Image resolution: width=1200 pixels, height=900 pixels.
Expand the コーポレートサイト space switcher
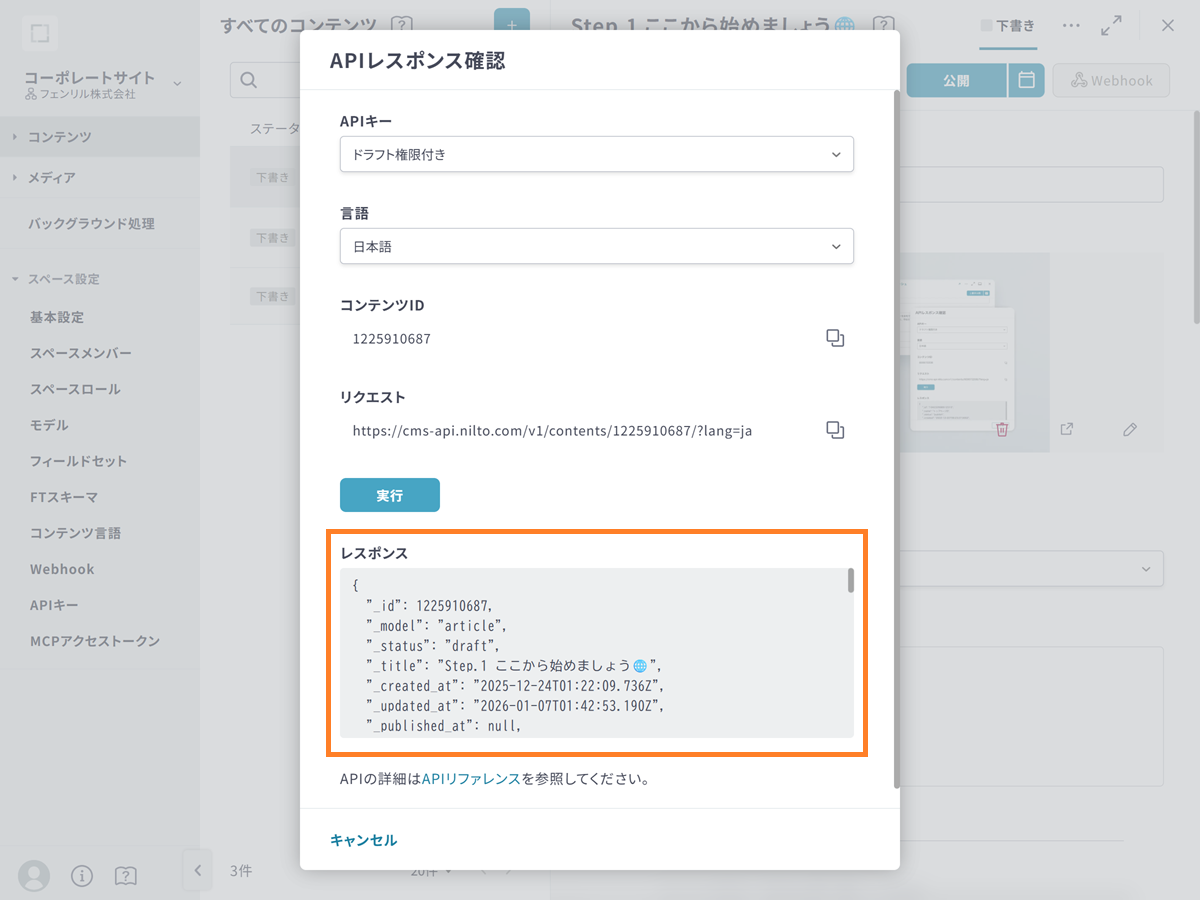177,84
